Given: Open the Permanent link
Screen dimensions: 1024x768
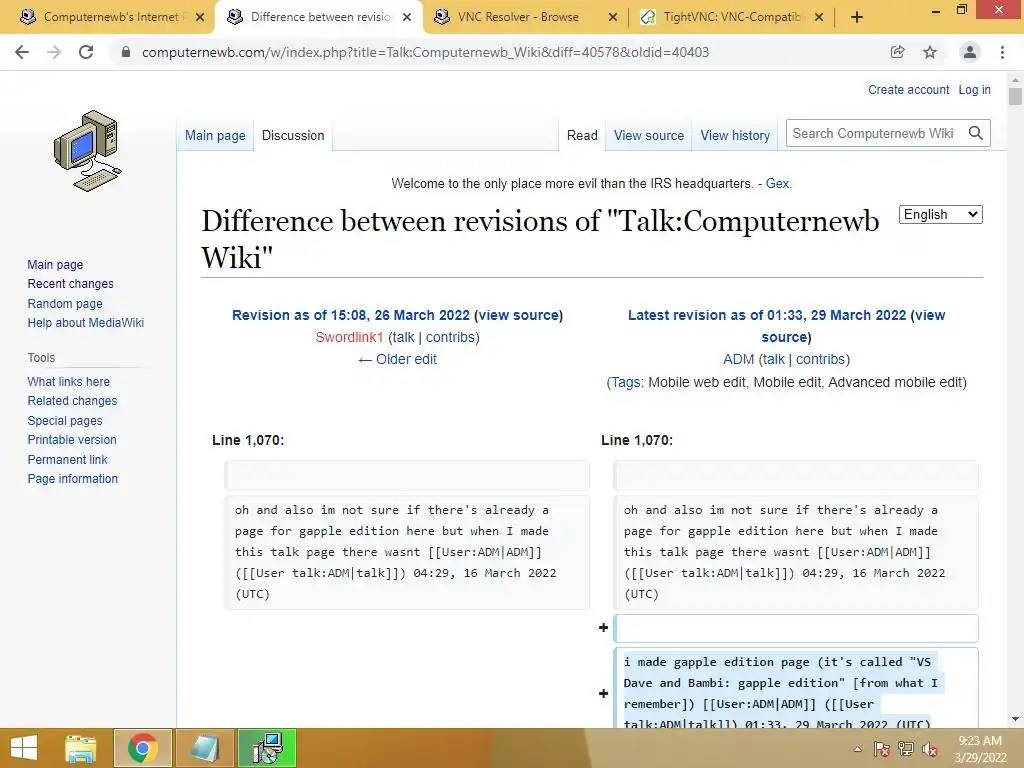Looking at the screenshot, I should click(x=67, y=460).
